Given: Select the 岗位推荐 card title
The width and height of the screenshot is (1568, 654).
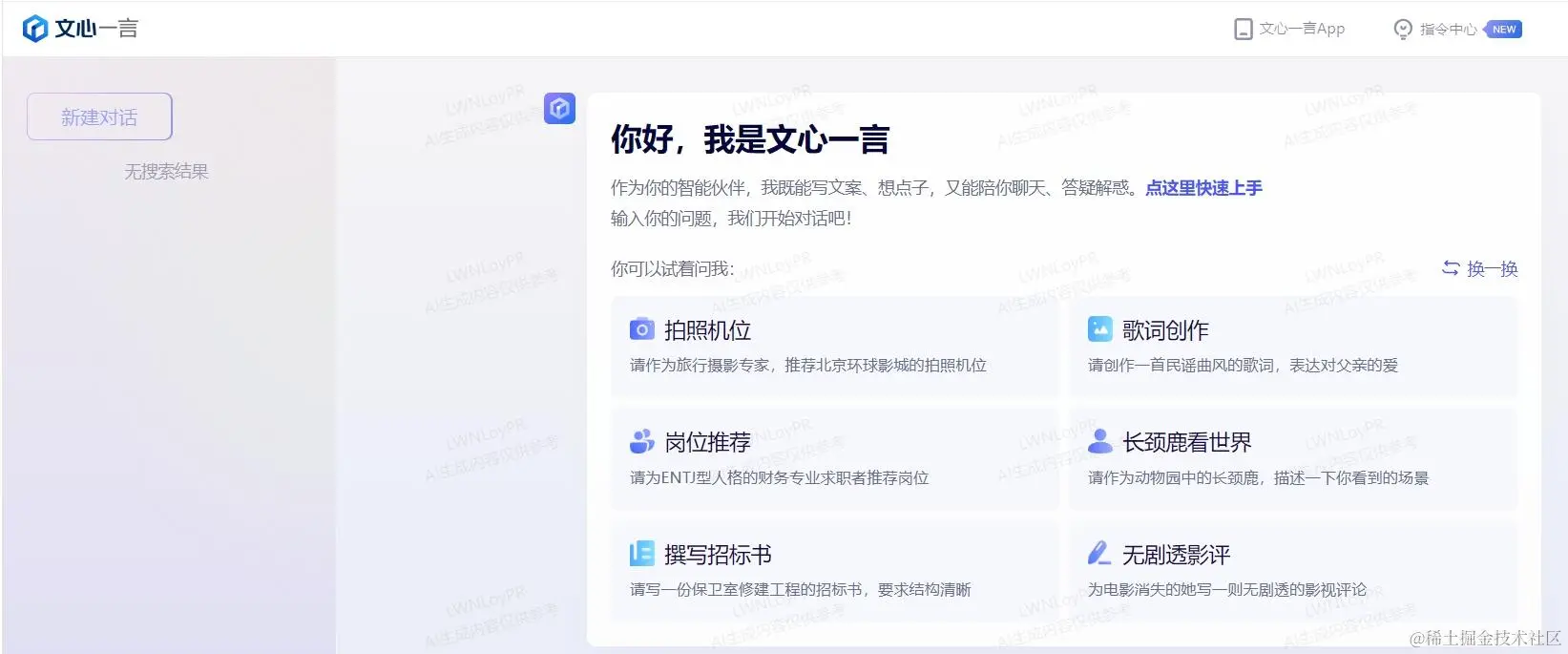Looking at the screenshot, I should [707, 442].
